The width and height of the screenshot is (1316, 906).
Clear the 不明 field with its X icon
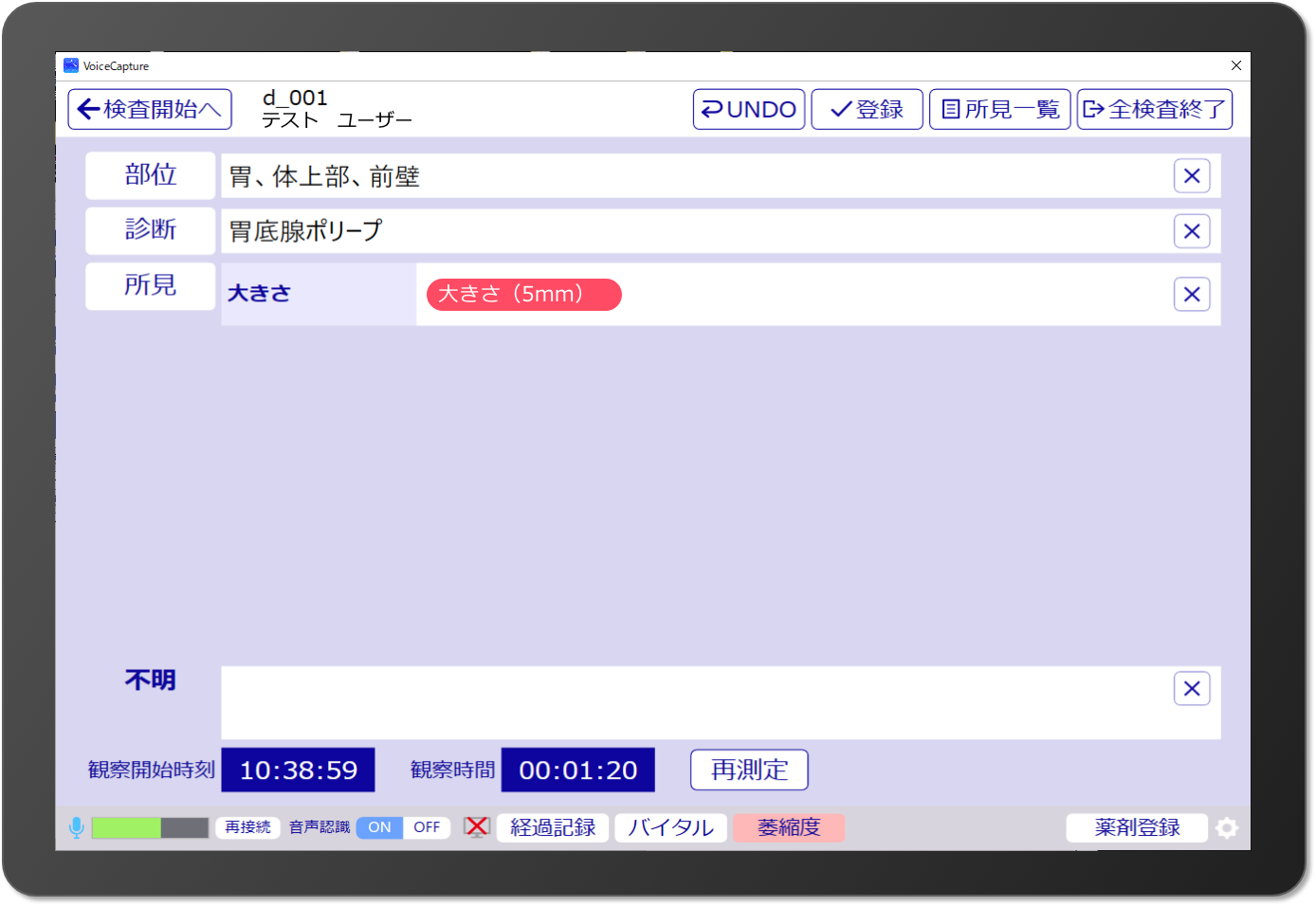pyautogui.click(x=1192, y=689)
